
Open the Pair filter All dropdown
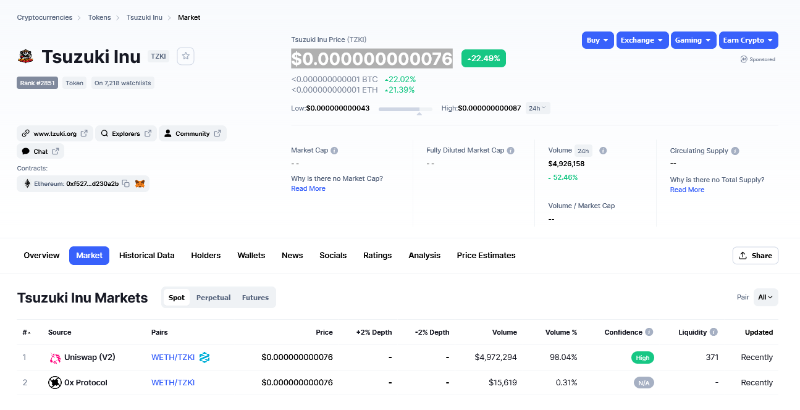point(766,297)
